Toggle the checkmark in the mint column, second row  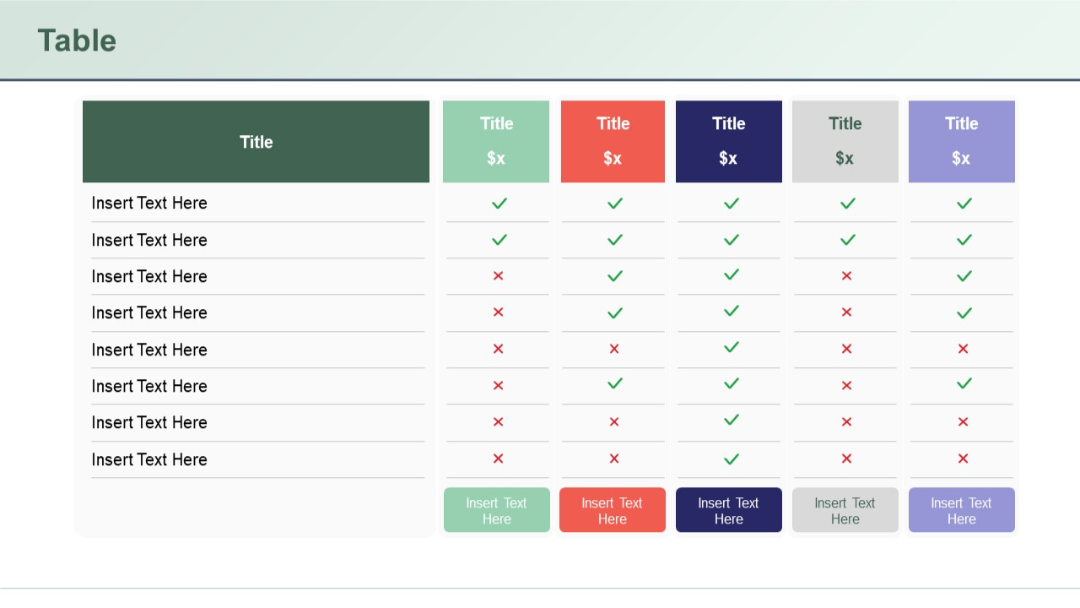coord(497,239)
